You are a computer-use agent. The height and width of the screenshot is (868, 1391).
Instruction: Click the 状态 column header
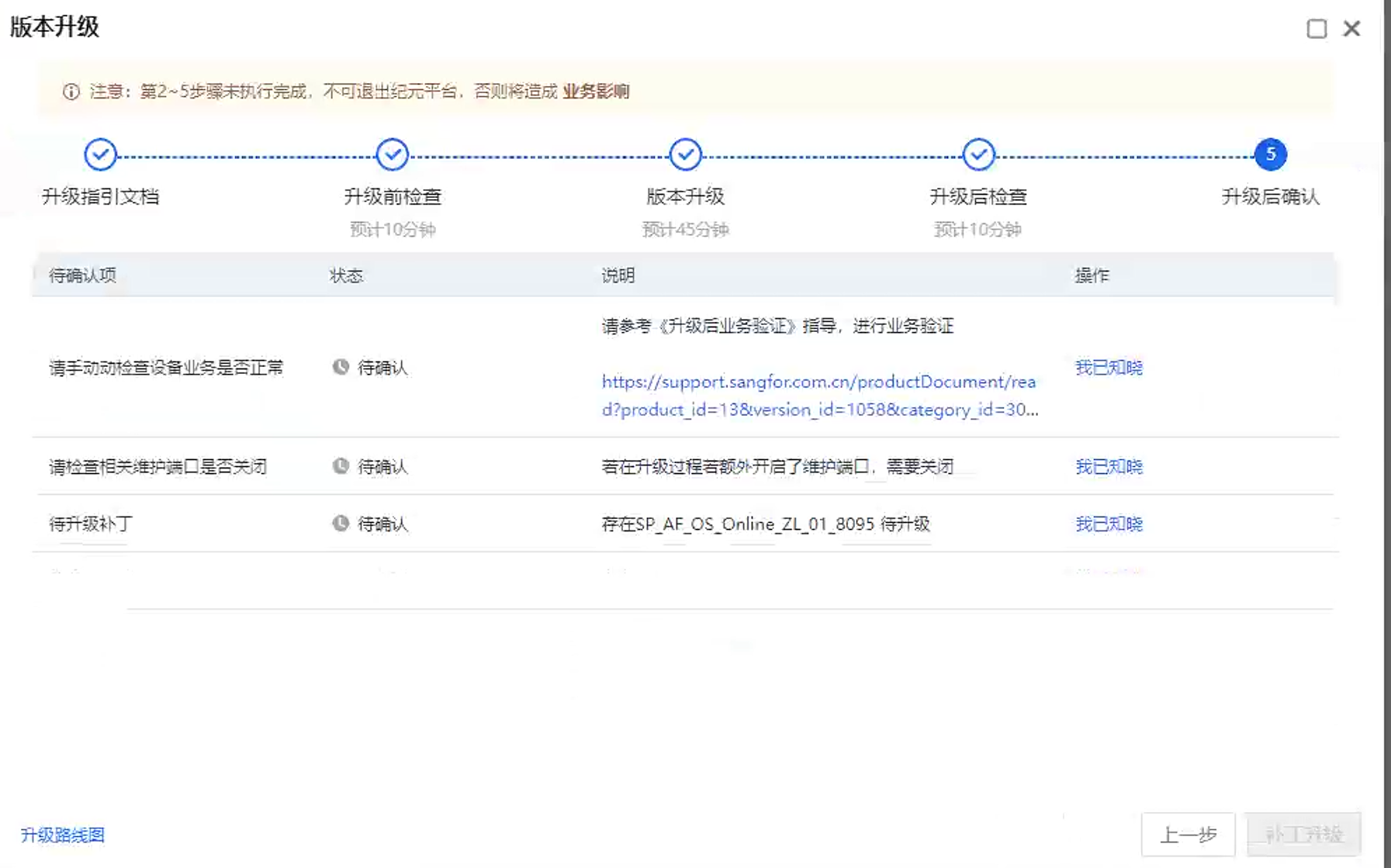click(346, 275)
